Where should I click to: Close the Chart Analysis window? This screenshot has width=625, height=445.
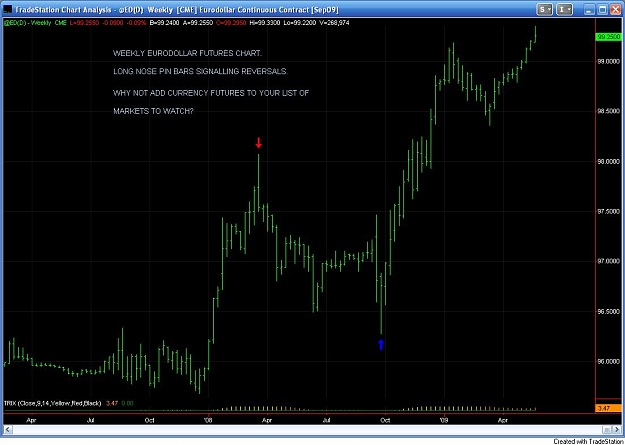coord(615,9)
